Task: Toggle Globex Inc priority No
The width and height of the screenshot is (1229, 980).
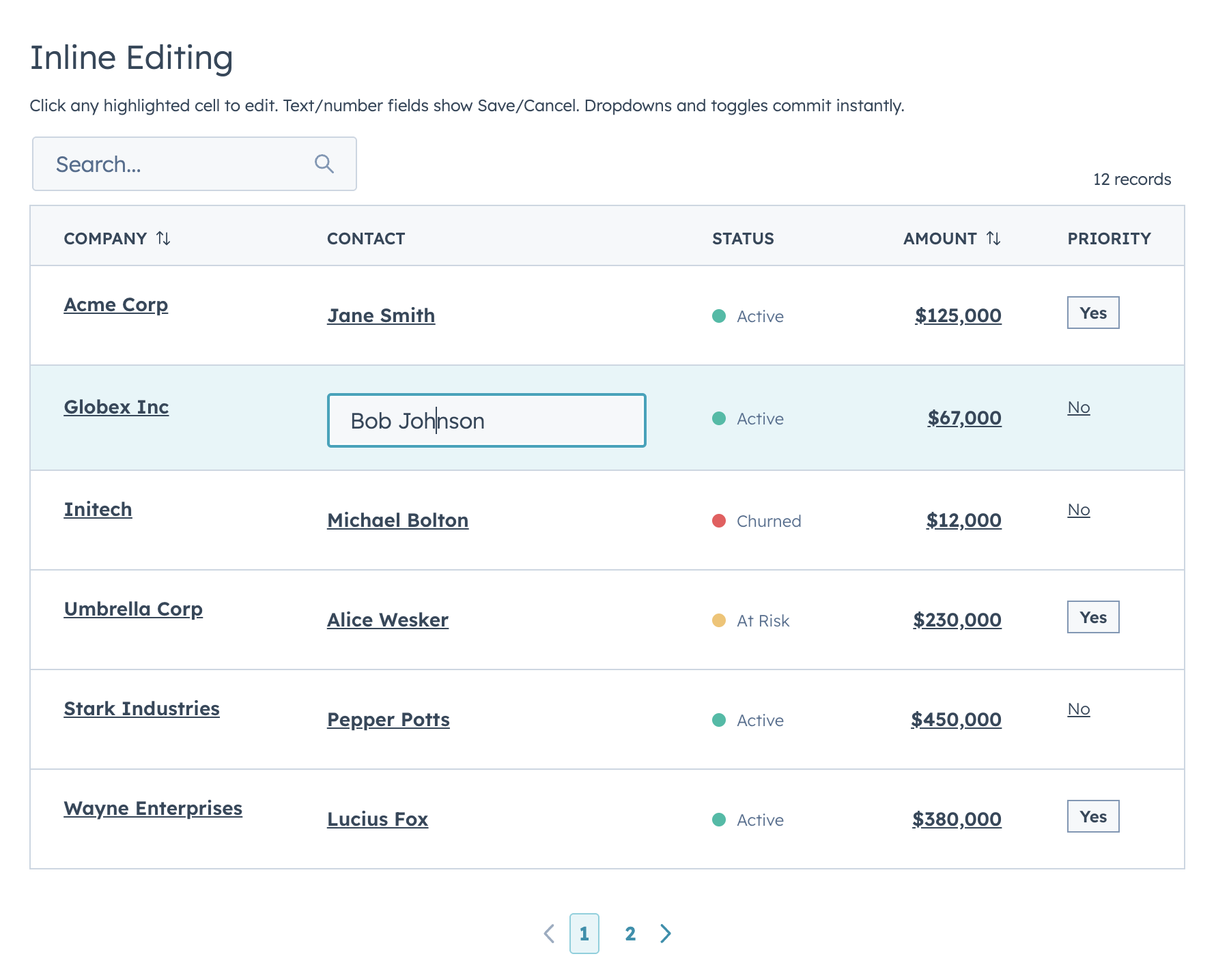Action: [x=1079, y=407]
